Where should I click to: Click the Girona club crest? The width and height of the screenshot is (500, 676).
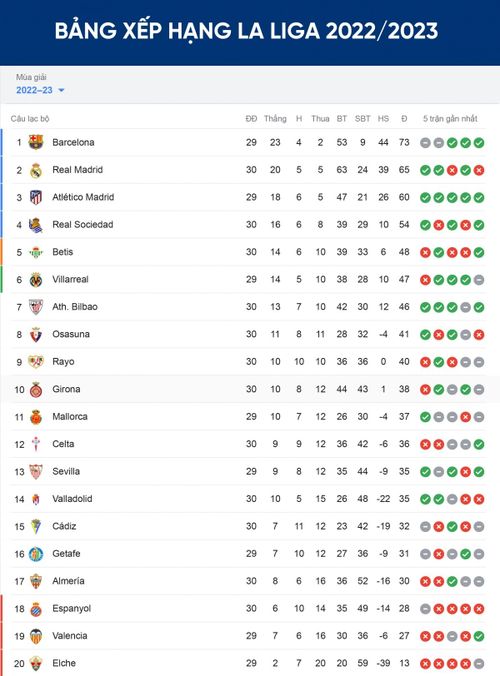(36, 389)
